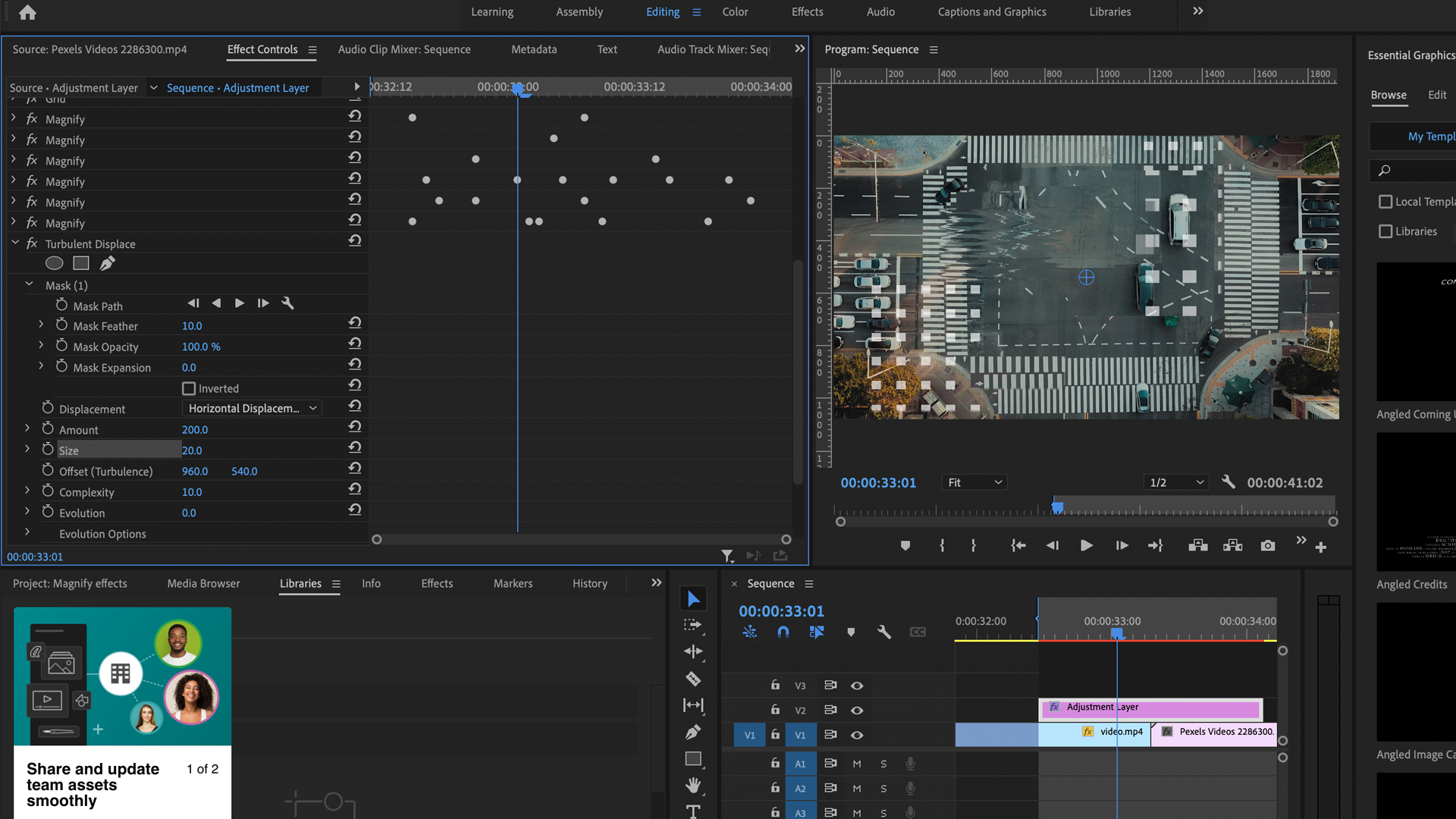Click Add Marker in the Program monitor
1456x819 pixels.
tap(904, 545)
